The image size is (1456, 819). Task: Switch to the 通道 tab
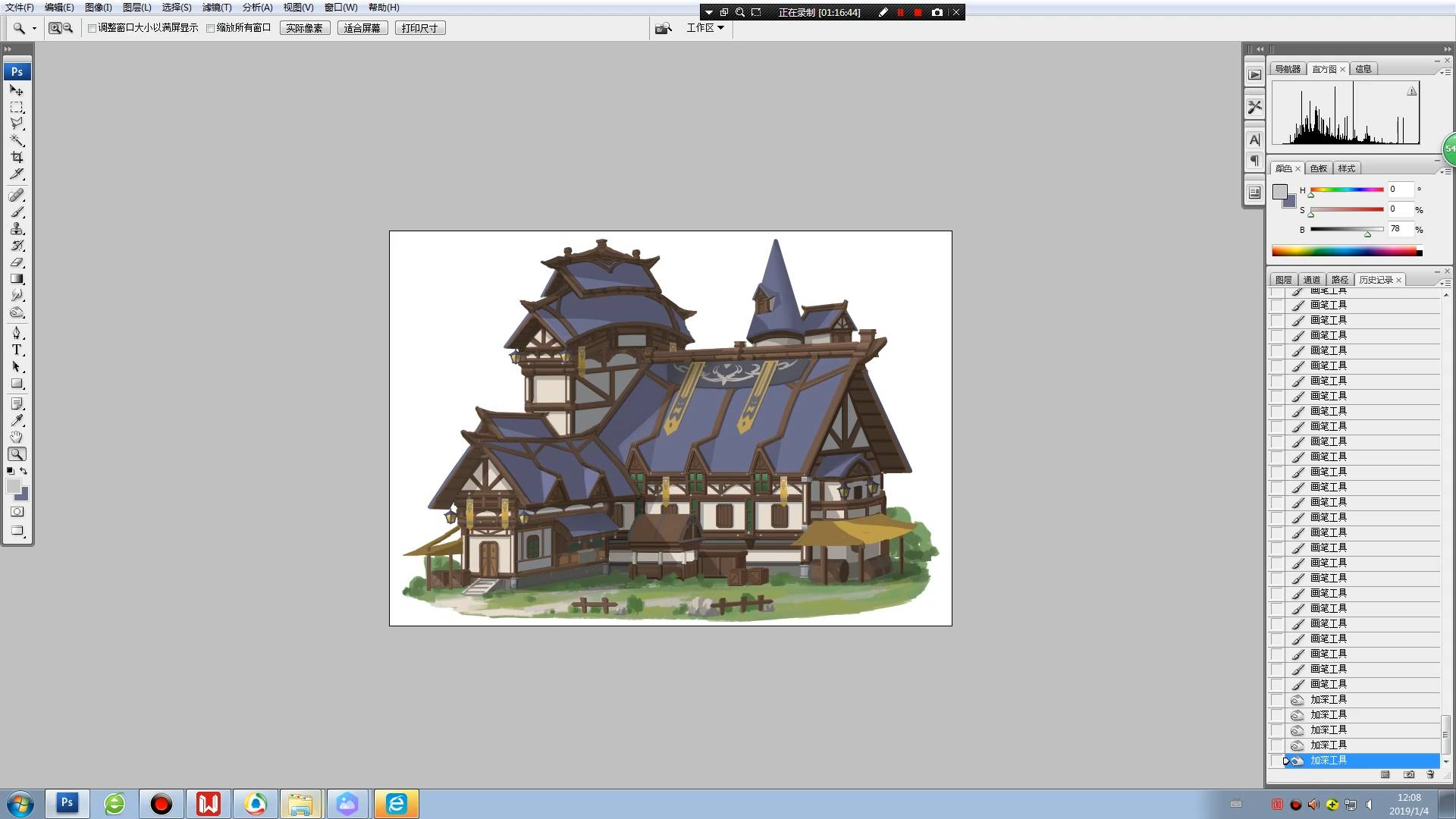point(1312,280)
